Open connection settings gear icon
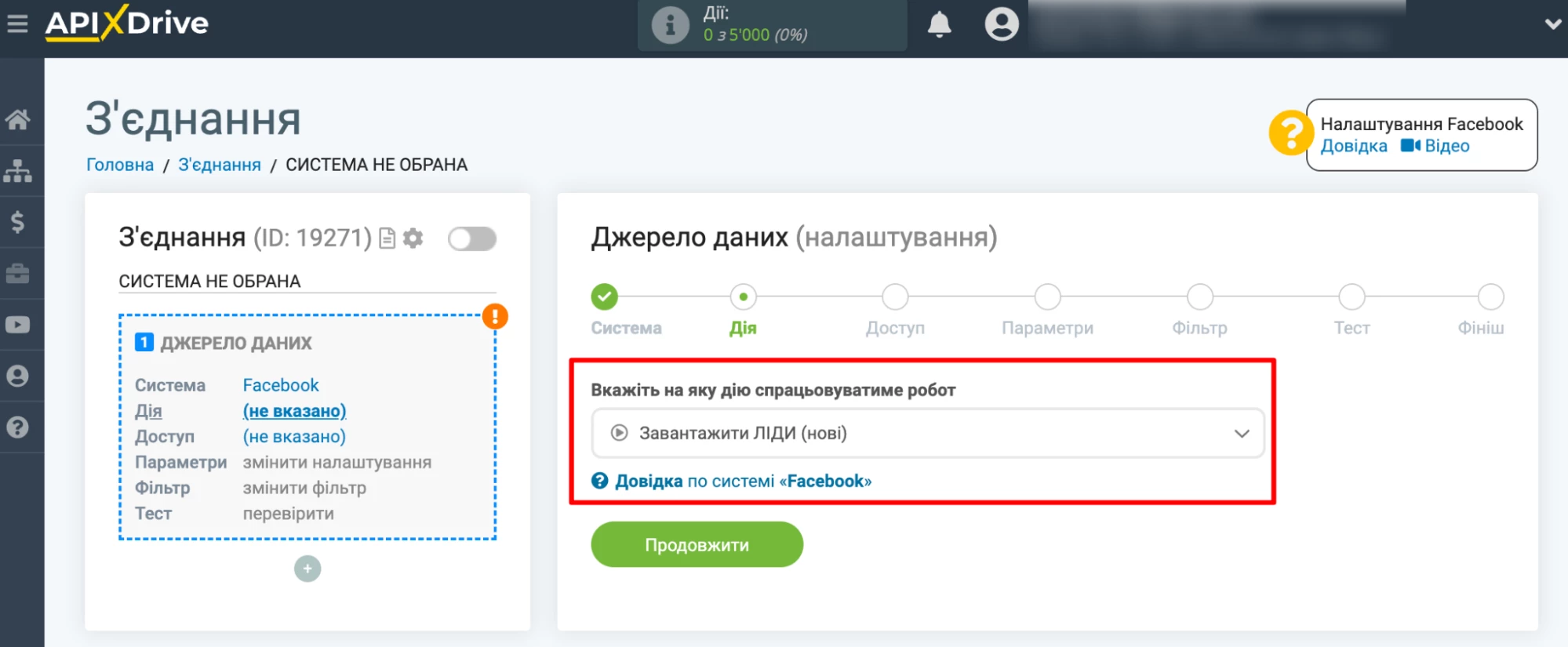Viewport: 1568px width, 647px height. pos(413,238)
